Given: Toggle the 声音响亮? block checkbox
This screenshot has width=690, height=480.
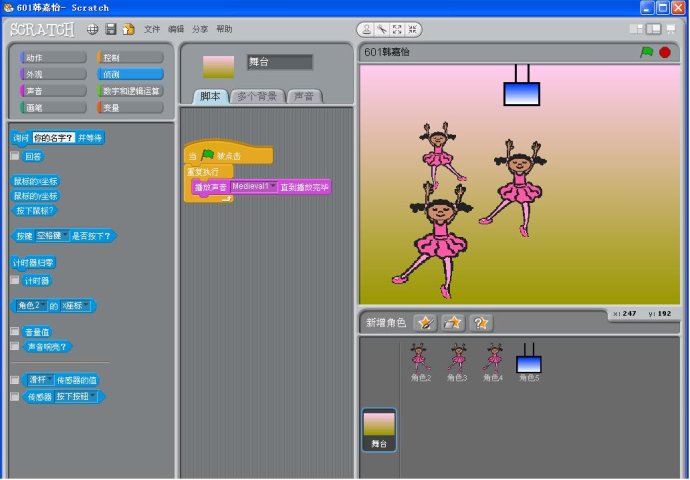Looking at the screenshot, I should (15, 346).
